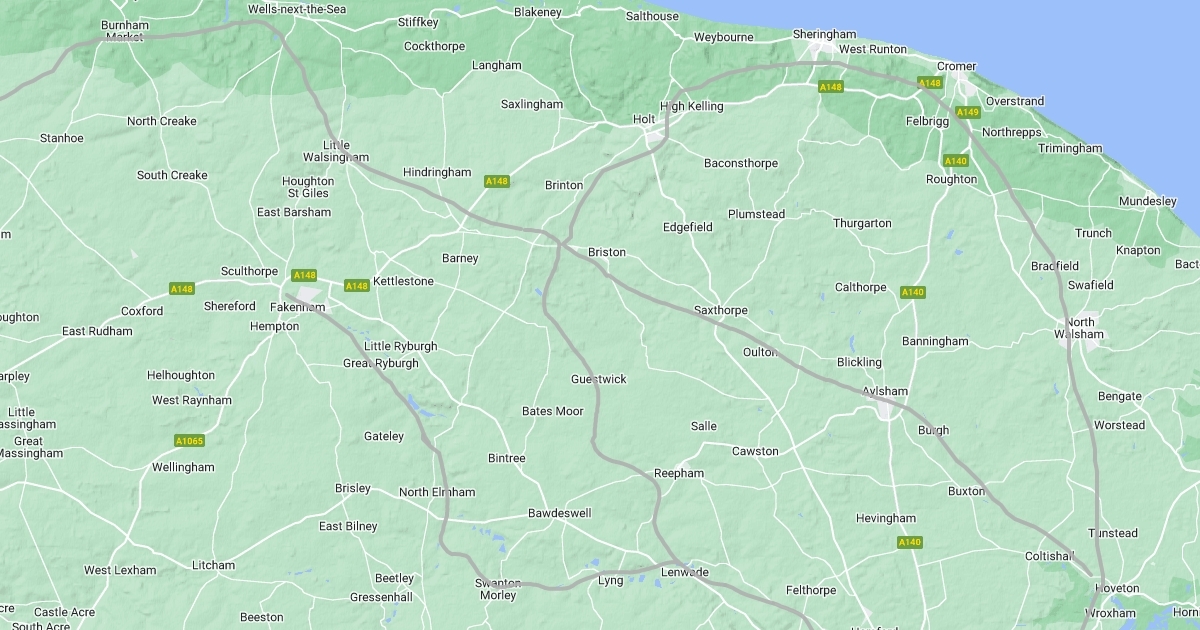The image size is (1200, 630).
Task: Select the Holt town label
Action: point(644,120)
